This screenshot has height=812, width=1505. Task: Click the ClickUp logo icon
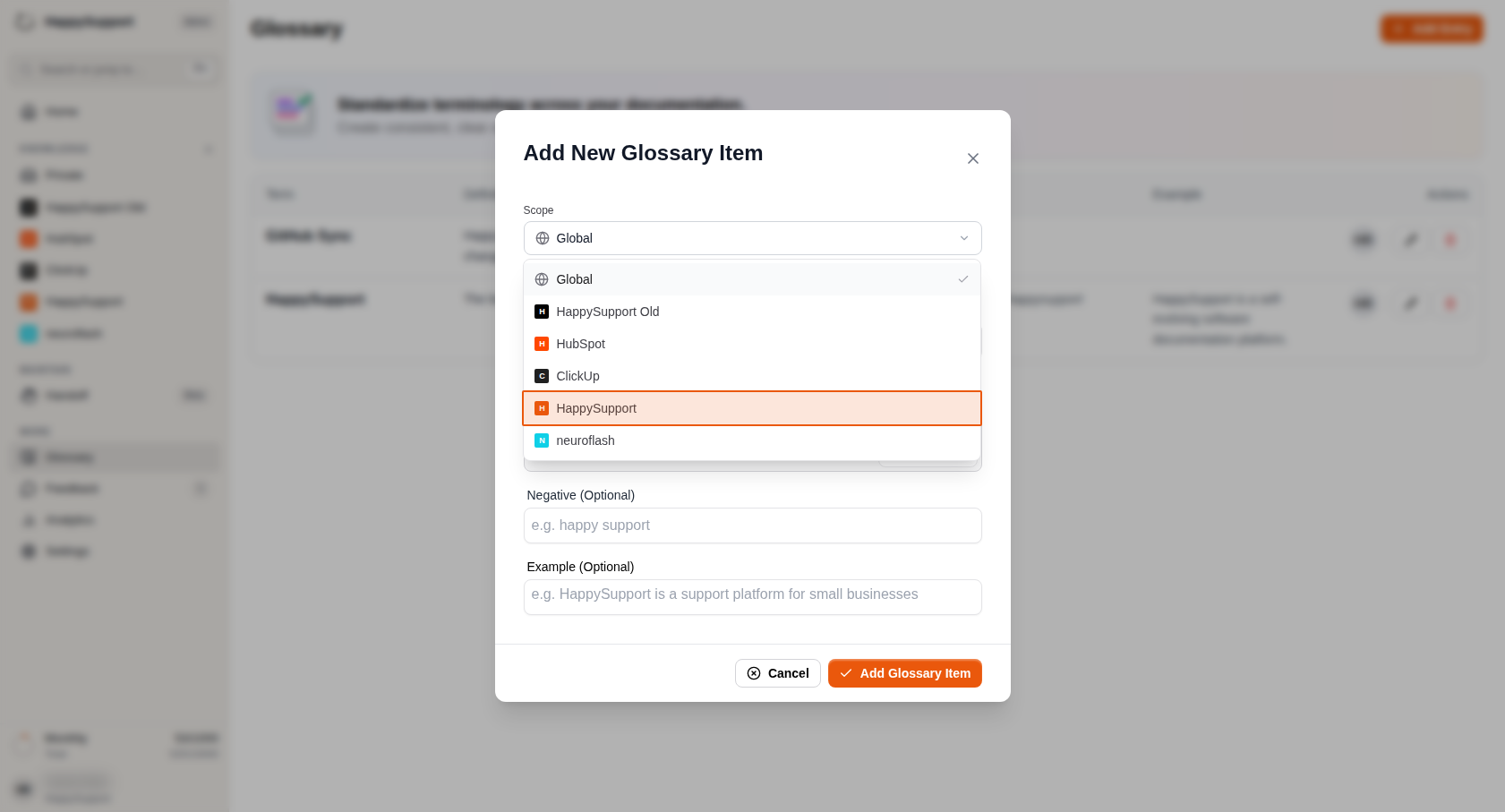pos(542,376)
